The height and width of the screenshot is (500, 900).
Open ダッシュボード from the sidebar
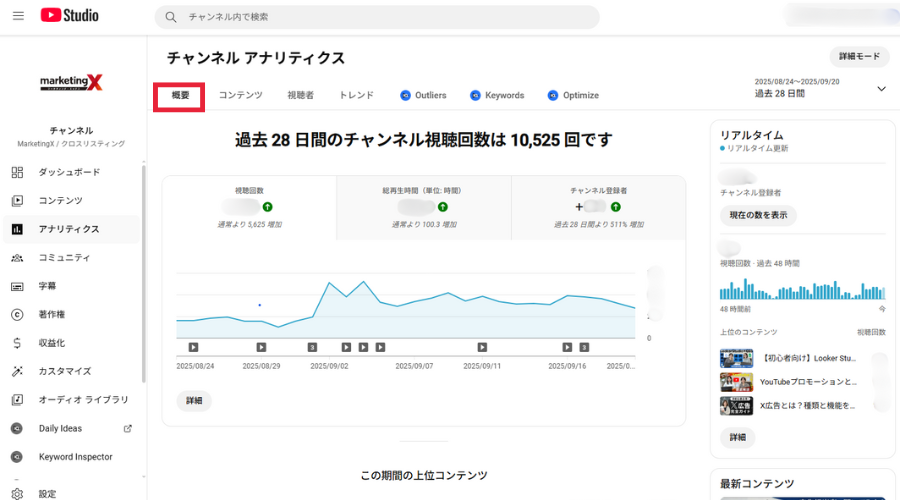68,172
